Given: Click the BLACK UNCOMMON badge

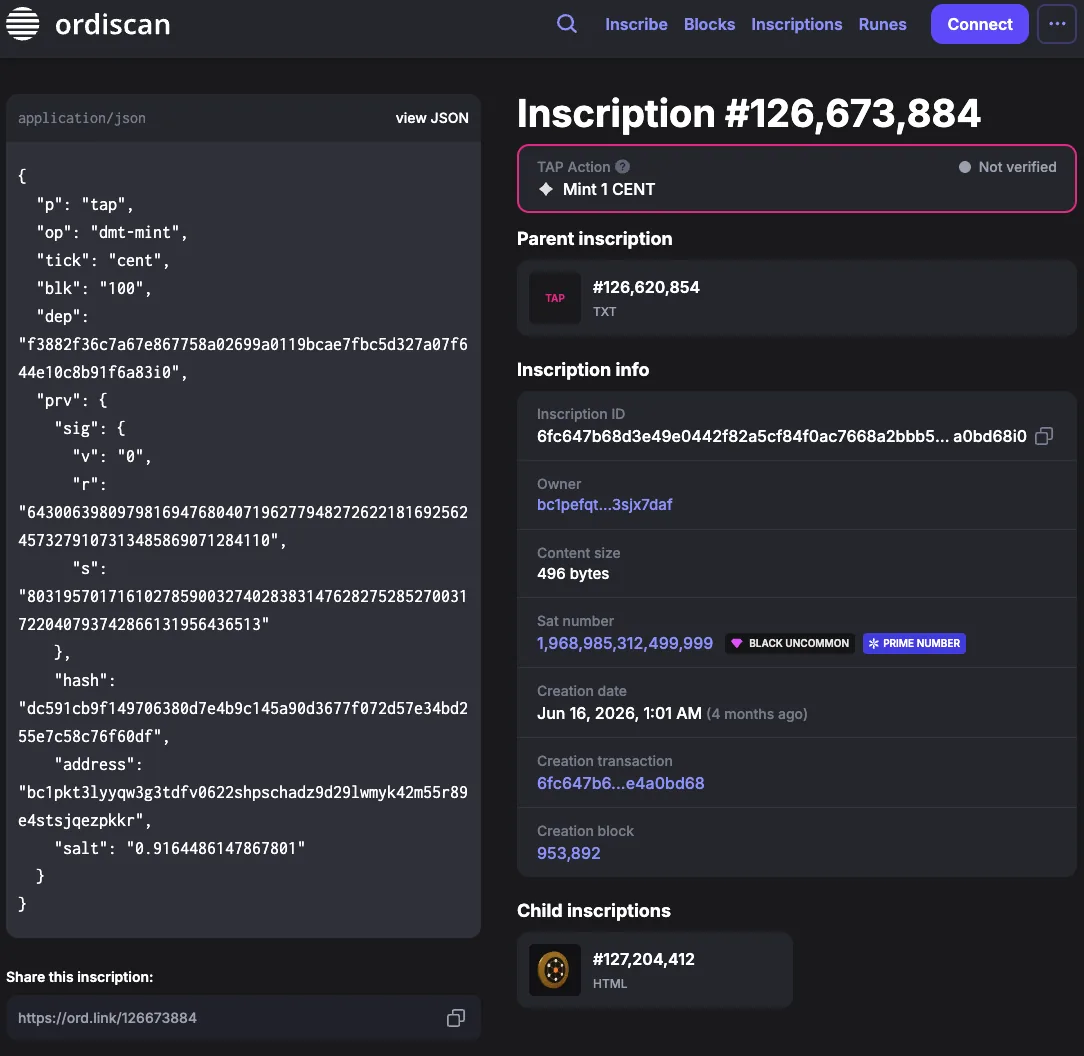Looking at the screenshot, I should [x=789, y=643].
